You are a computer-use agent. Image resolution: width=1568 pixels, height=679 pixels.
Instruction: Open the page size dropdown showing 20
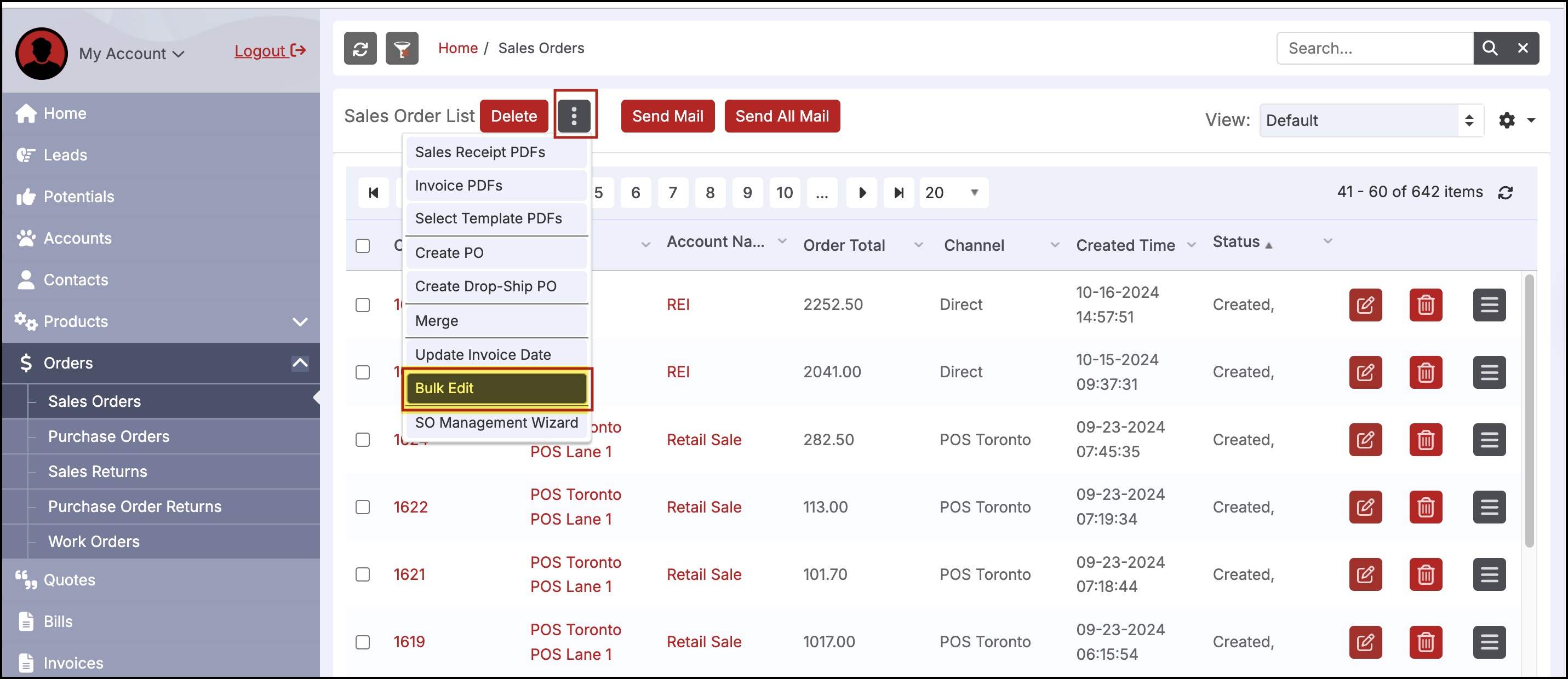pos(953,193)
